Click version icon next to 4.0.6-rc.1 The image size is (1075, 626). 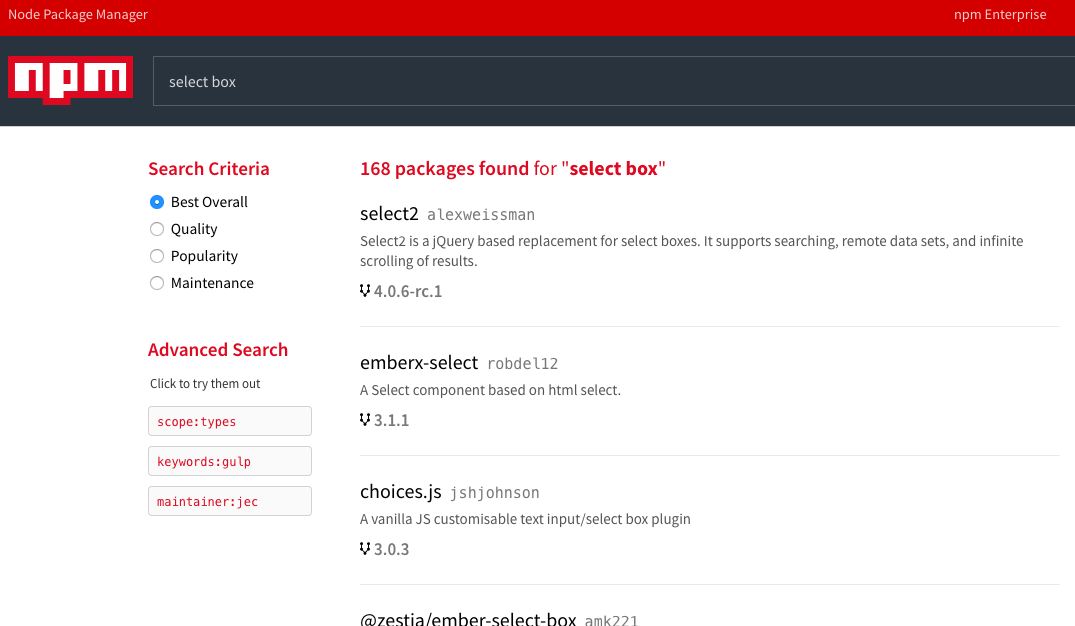365,291
